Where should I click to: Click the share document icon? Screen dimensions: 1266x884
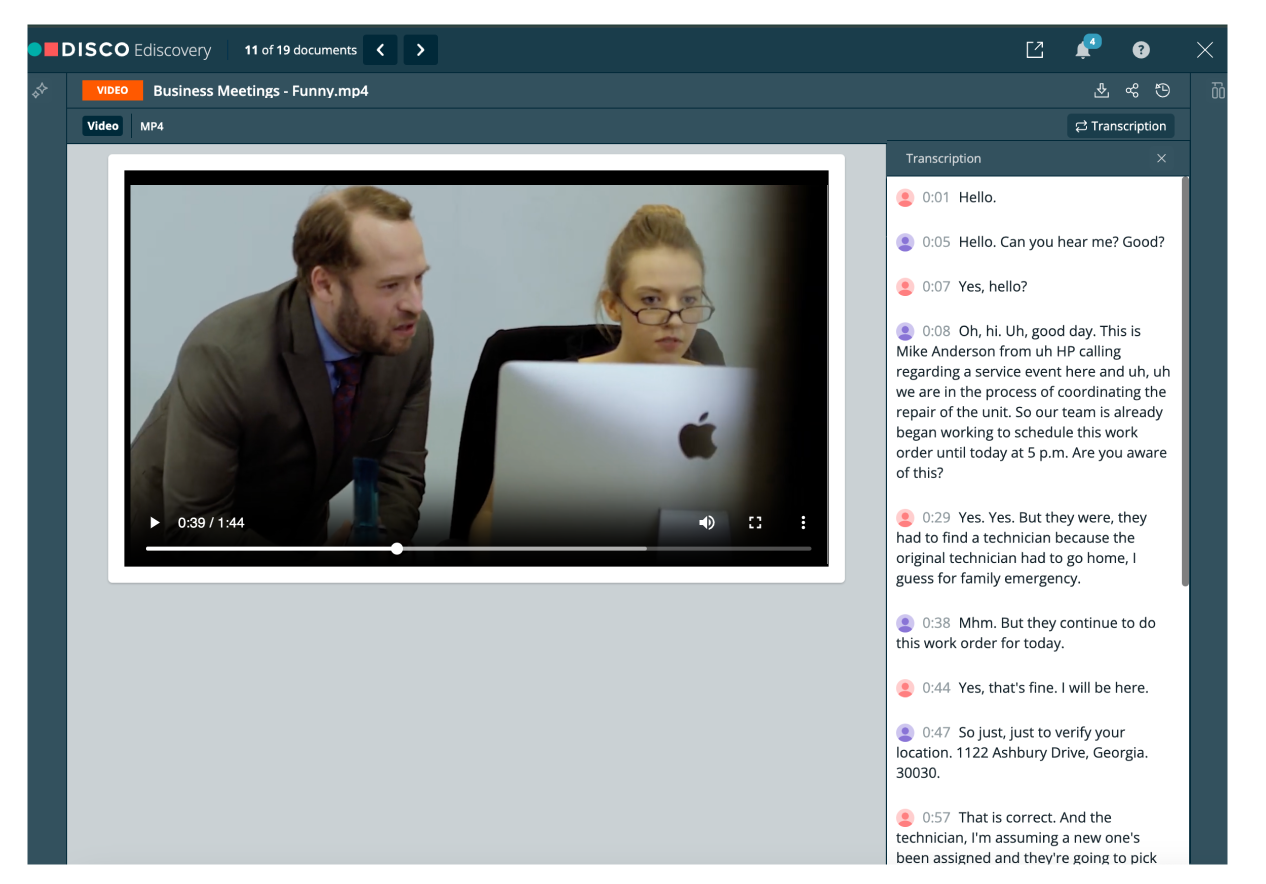pos(1132,91)
